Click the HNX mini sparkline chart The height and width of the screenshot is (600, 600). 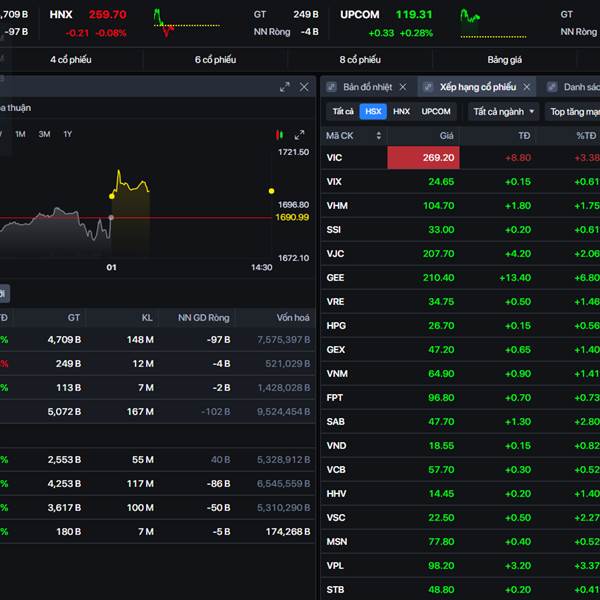tap(174, 20)
